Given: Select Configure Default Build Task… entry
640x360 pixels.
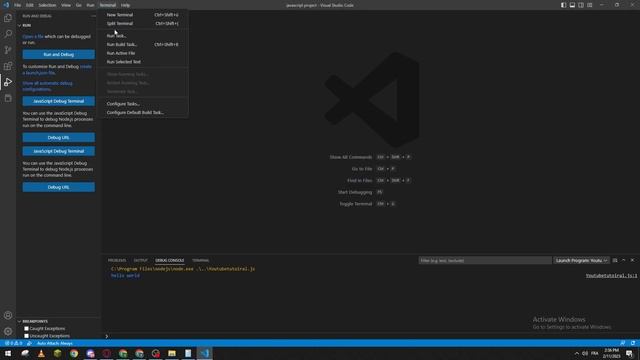Looking at the screenshot, I should click(142, 112).
